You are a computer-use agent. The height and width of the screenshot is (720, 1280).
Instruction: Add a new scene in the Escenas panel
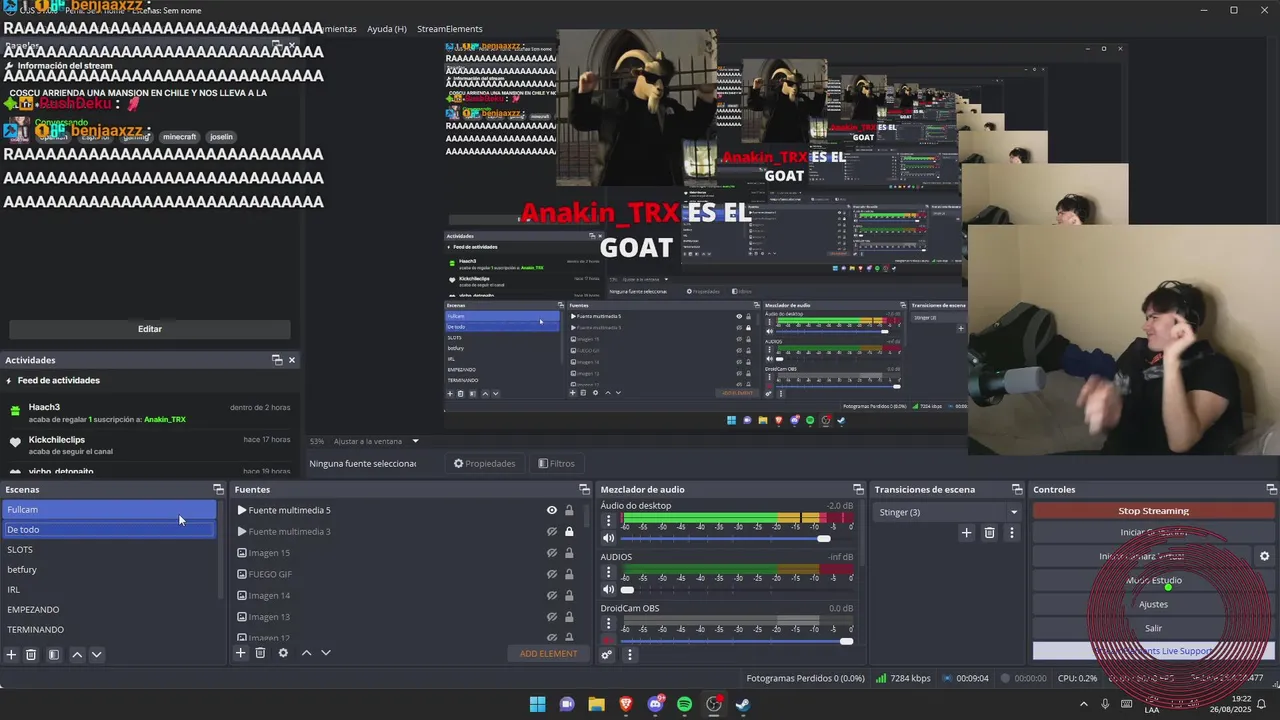click(12, 654)
